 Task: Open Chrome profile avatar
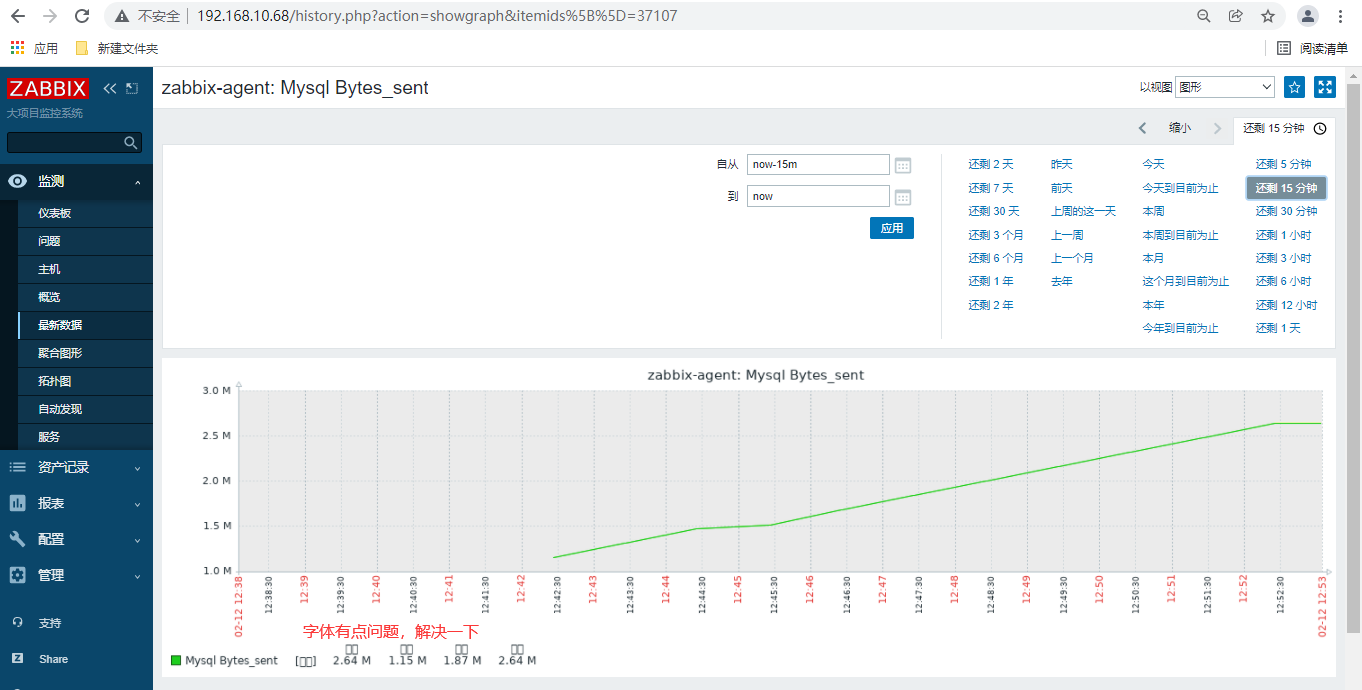[x=1308, y=16]
